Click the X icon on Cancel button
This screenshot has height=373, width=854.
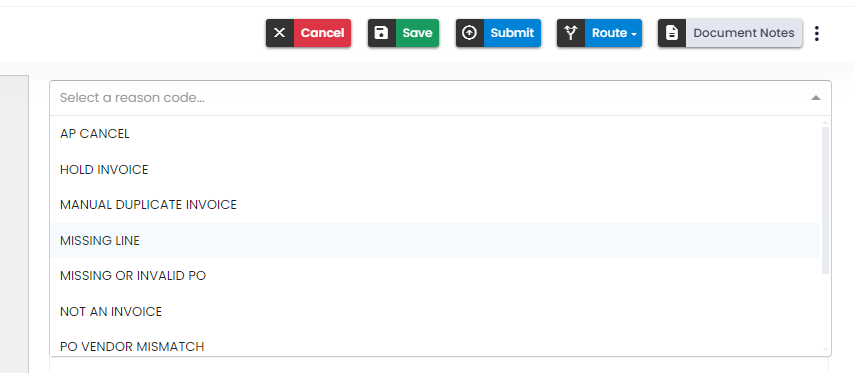pyautogui.click(x=279, y=33)
